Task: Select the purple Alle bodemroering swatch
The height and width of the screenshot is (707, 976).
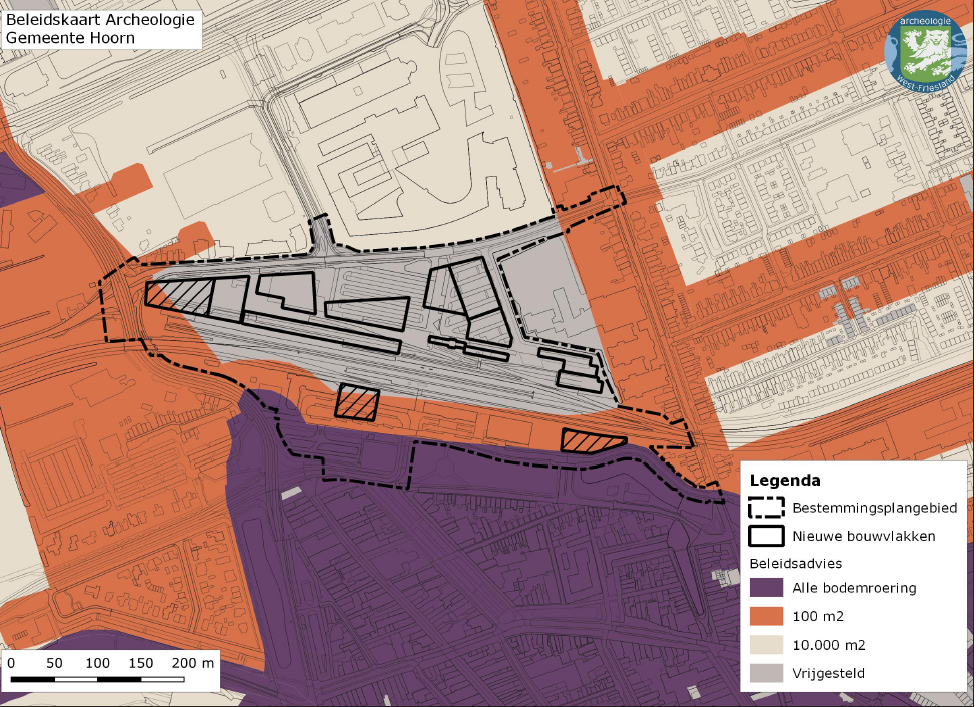Action: 766,588
